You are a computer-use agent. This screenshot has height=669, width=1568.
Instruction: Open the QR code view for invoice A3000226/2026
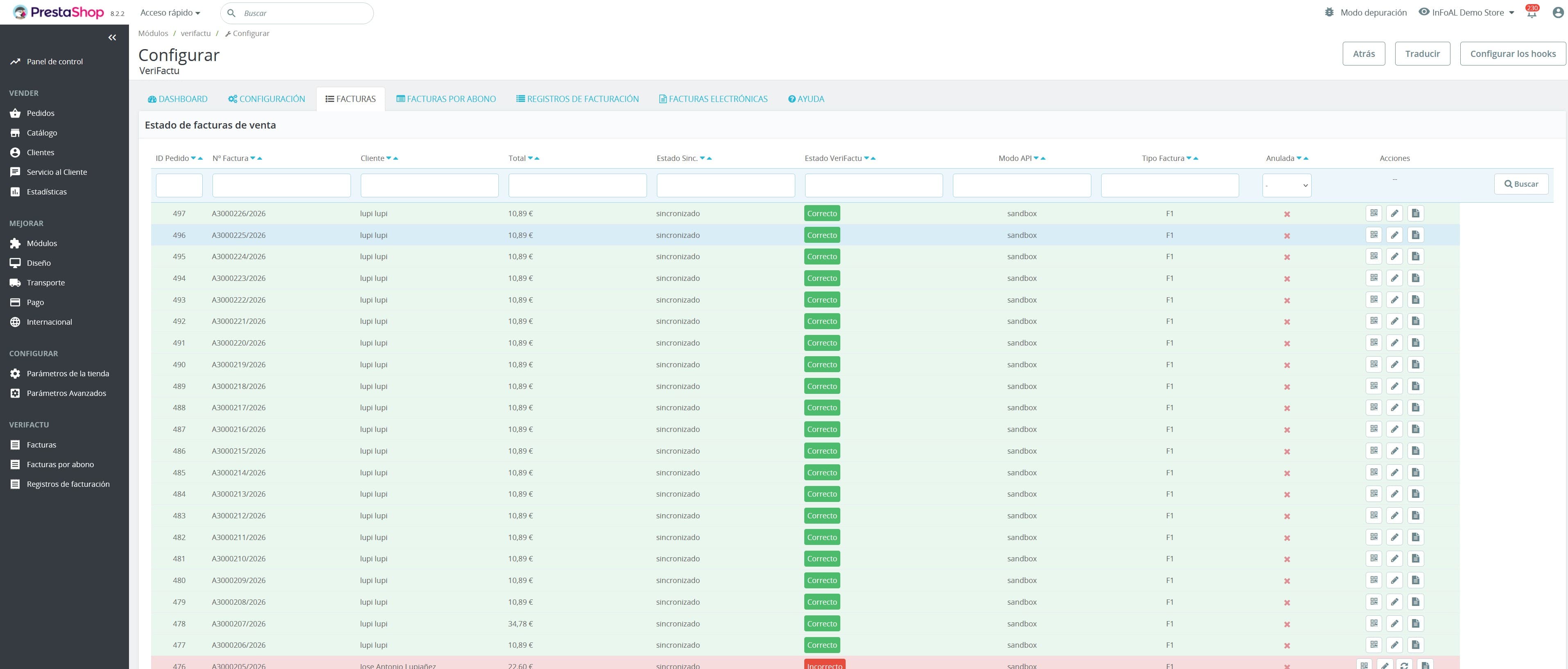[x=1374, y=213]
